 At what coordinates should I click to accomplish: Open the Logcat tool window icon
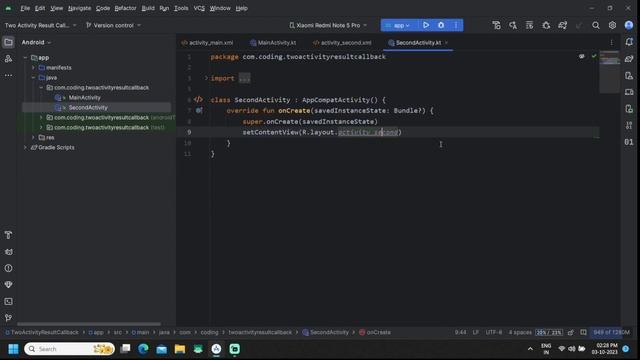tap(8, 252)
